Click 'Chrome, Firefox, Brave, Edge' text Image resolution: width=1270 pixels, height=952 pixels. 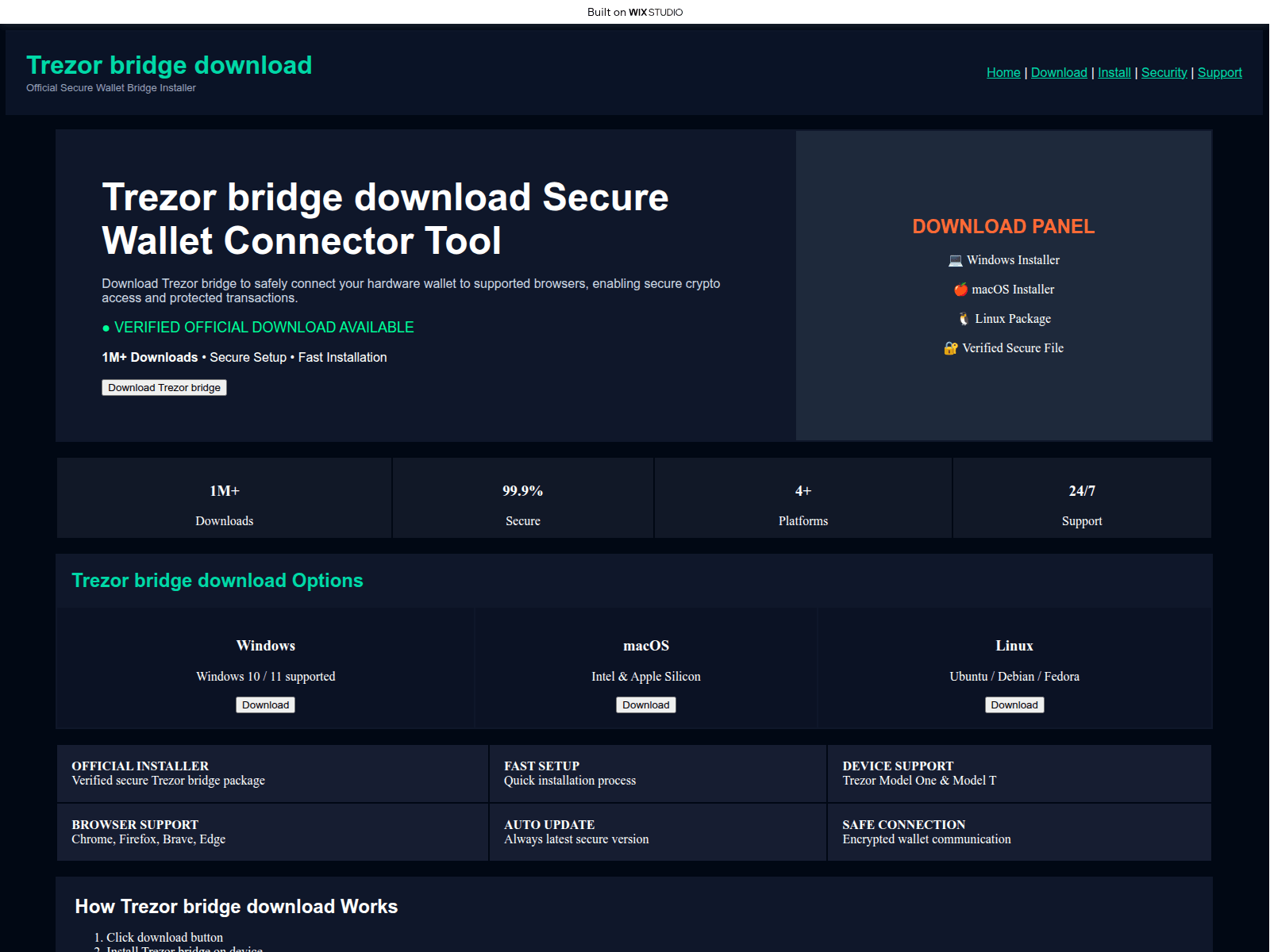coord(148,839)
